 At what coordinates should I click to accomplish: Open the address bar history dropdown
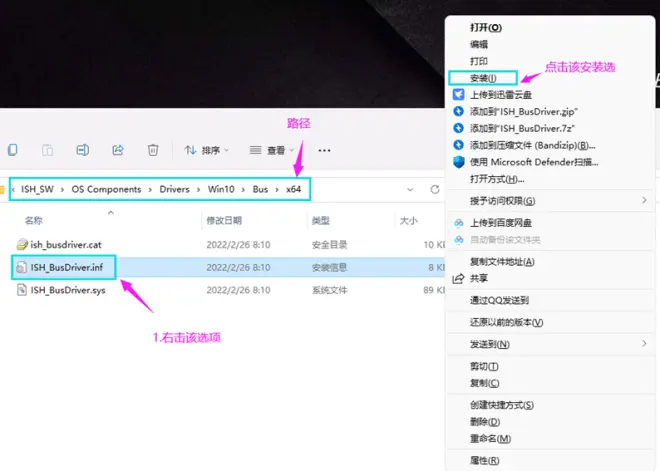pyautogui.click(x=410, y=189)
